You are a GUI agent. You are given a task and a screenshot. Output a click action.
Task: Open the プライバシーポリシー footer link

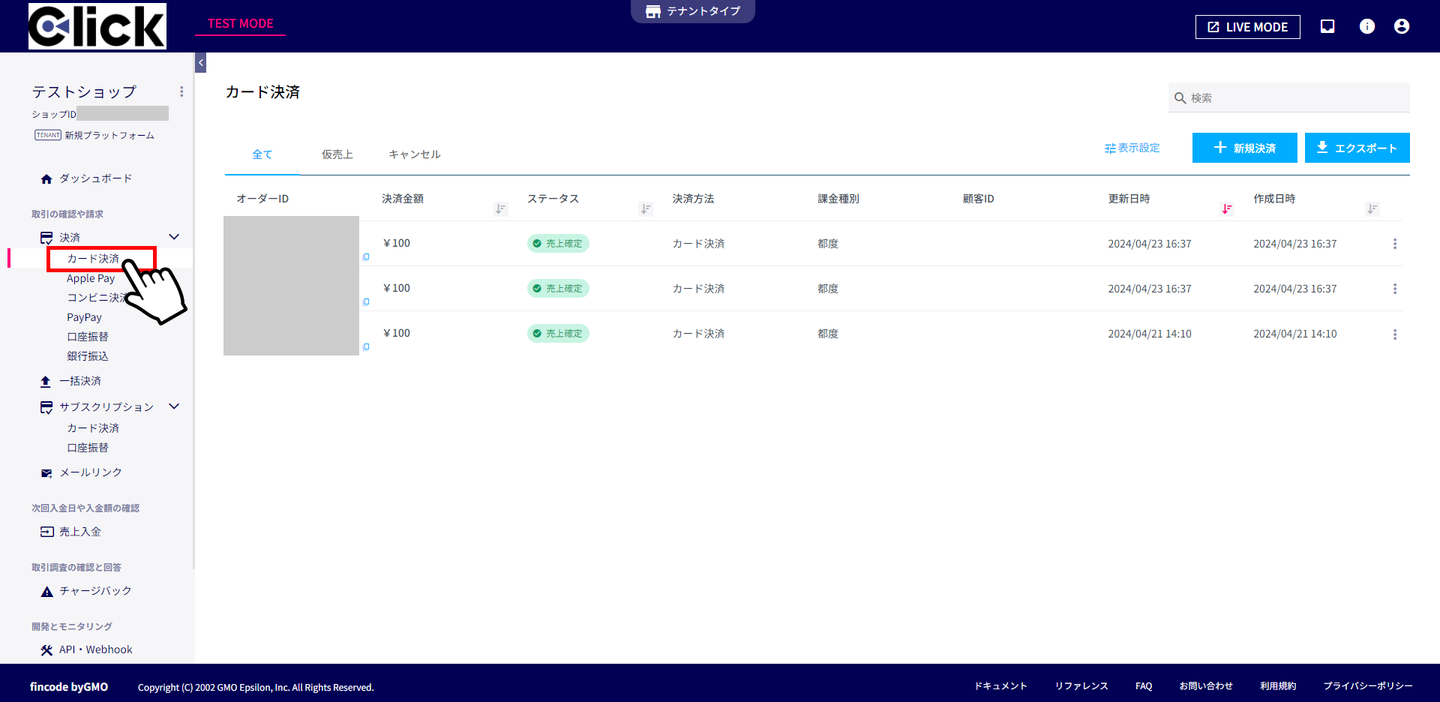pyautogui.click(x=1368, y=687)
